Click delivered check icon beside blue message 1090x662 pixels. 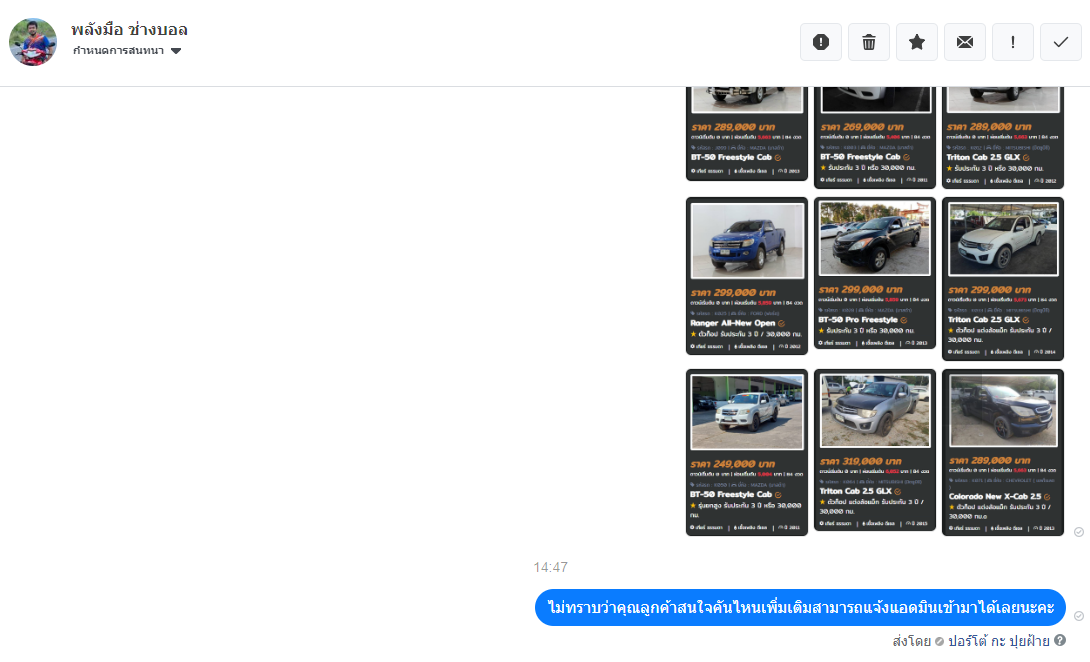(1079, 616)
